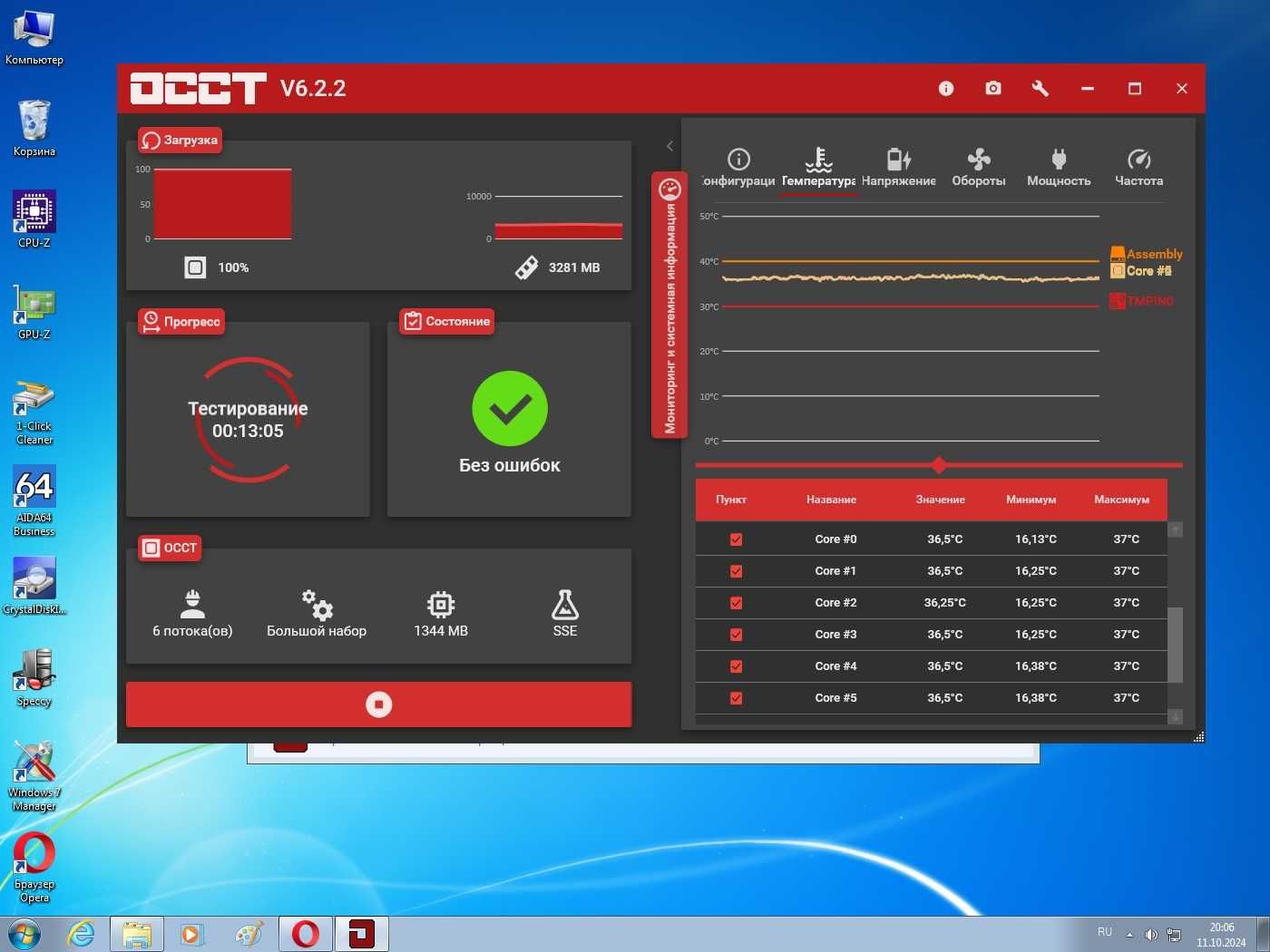This screenshot has height=952, width=1270.
Task: Click the Core #5 legend entry
Action: point(1142,270)
